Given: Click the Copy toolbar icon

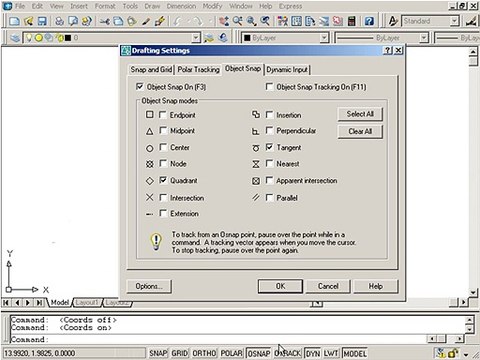Looking at the screenshot, I should (118, 21).
